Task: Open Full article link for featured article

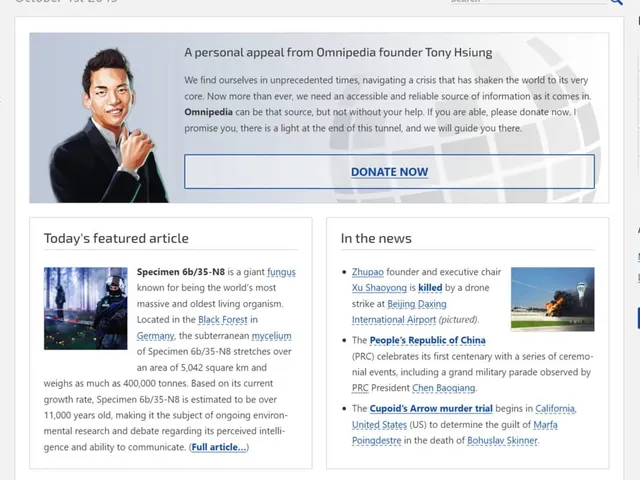Action: coord(219,447)
